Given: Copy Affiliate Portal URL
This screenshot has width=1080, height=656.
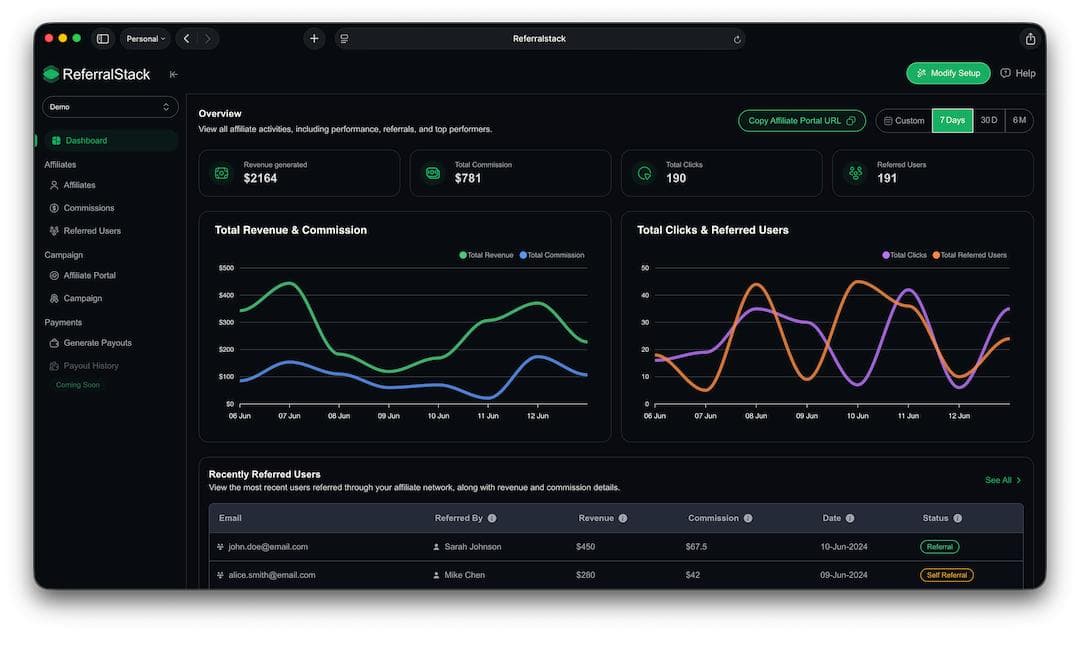Looking at the screenshot, I should [802, 121].
